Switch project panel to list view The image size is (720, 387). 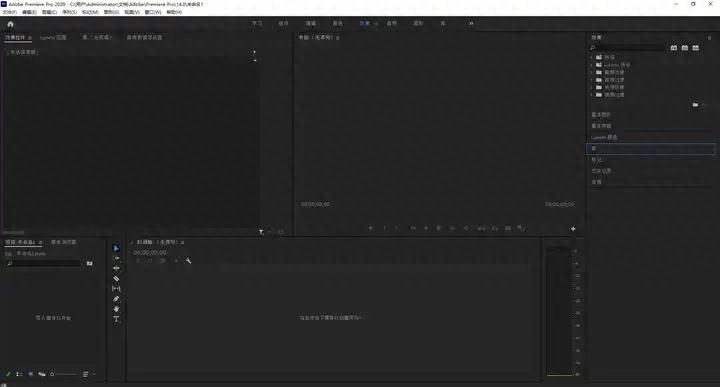point(19,374)
